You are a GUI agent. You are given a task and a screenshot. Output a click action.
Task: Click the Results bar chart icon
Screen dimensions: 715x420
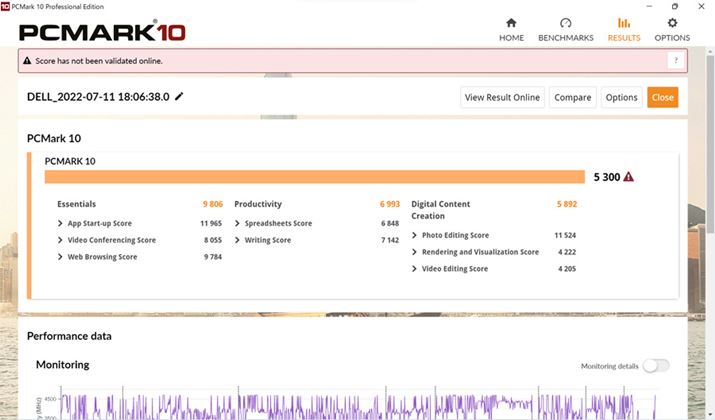(x=624, y=23)
